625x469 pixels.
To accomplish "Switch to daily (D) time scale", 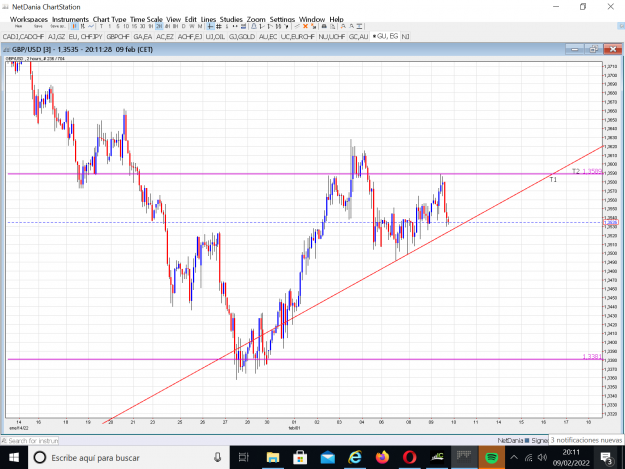I will [183, 26].
